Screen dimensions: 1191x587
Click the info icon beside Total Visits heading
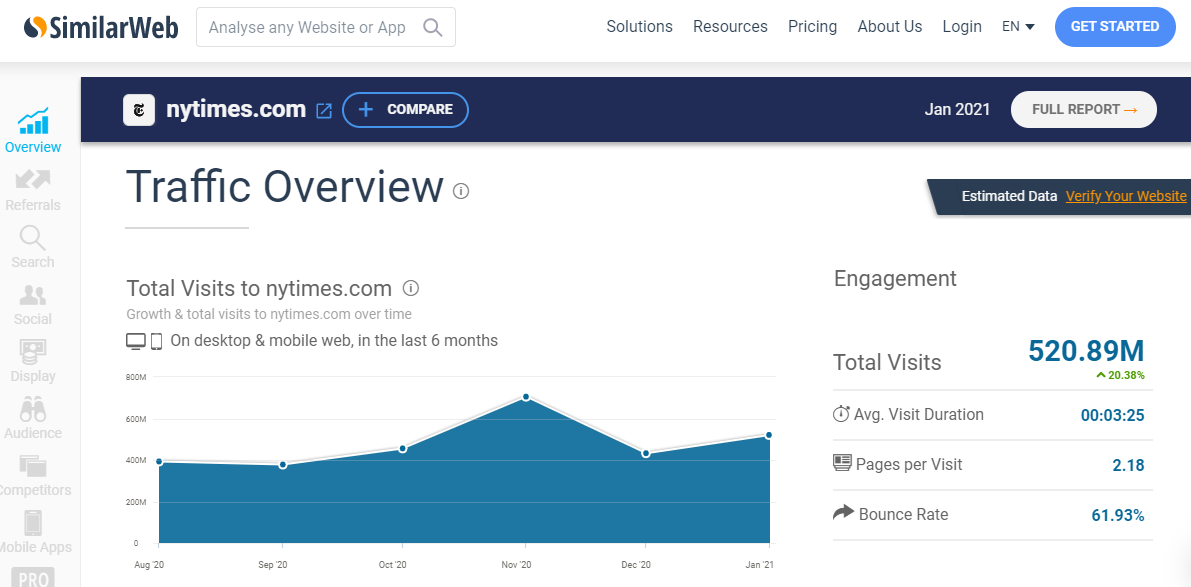pyautogui.click(x=411, y=289)
